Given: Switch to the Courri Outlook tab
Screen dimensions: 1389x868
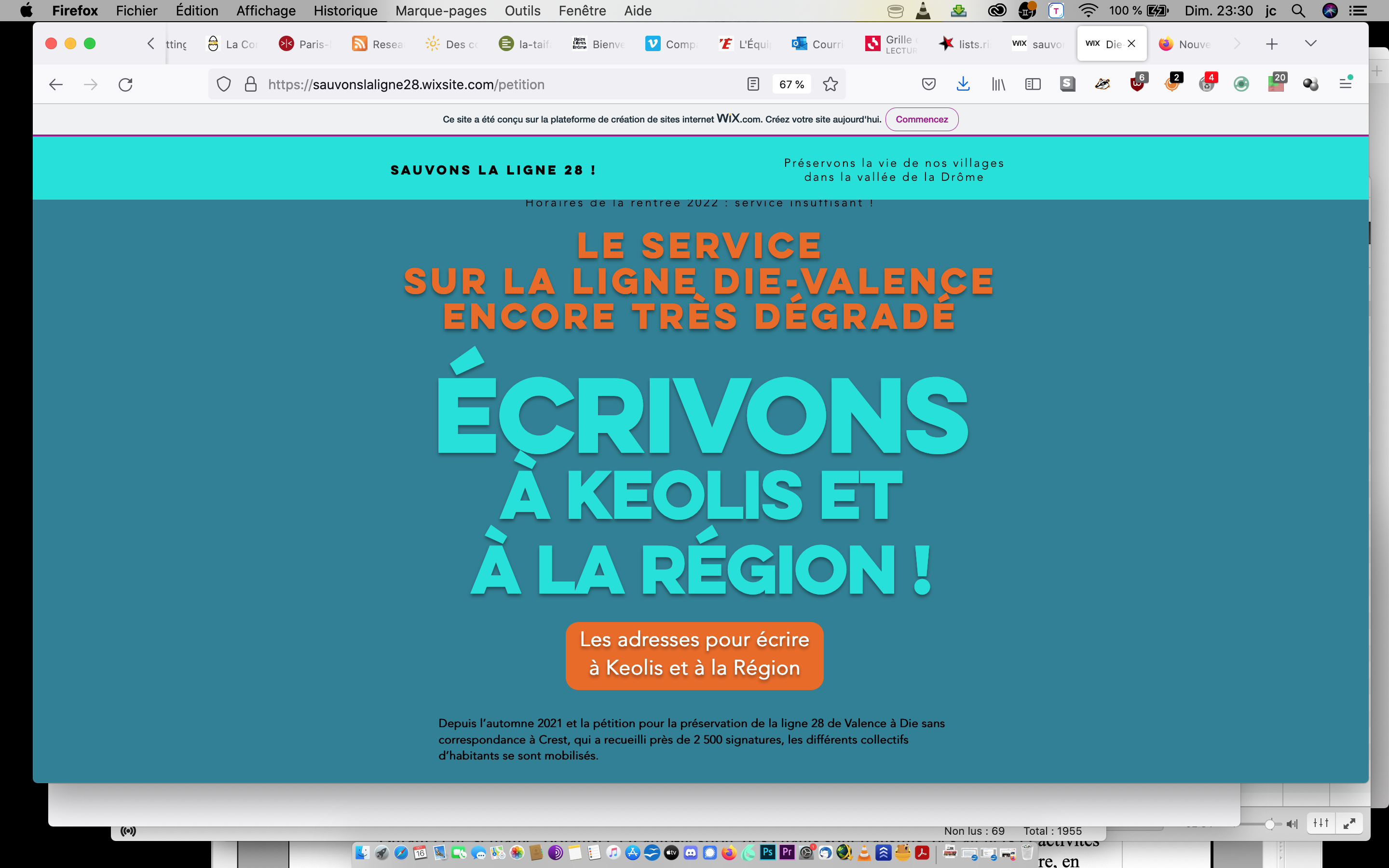Looking at the screenshot, I should [818, 43].
